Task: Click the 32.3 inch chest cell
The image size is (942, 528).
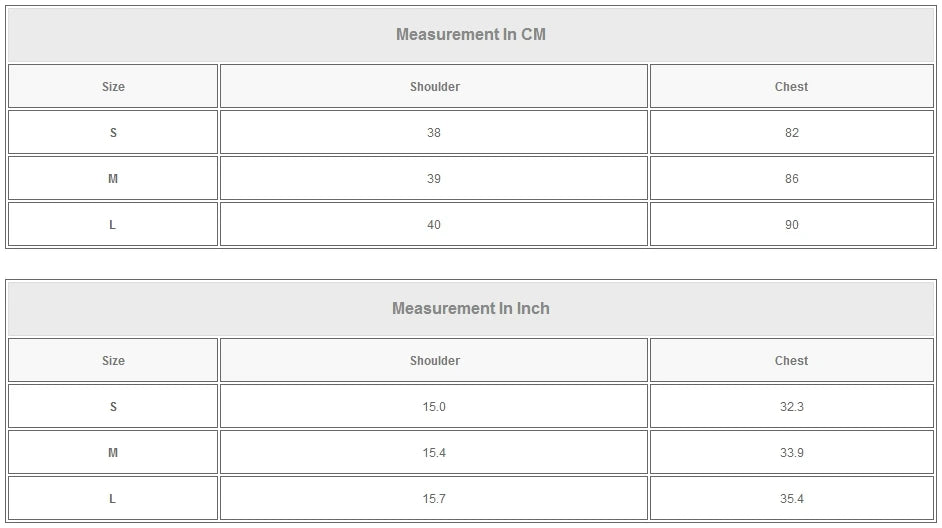Action: (x=791, y=407)
